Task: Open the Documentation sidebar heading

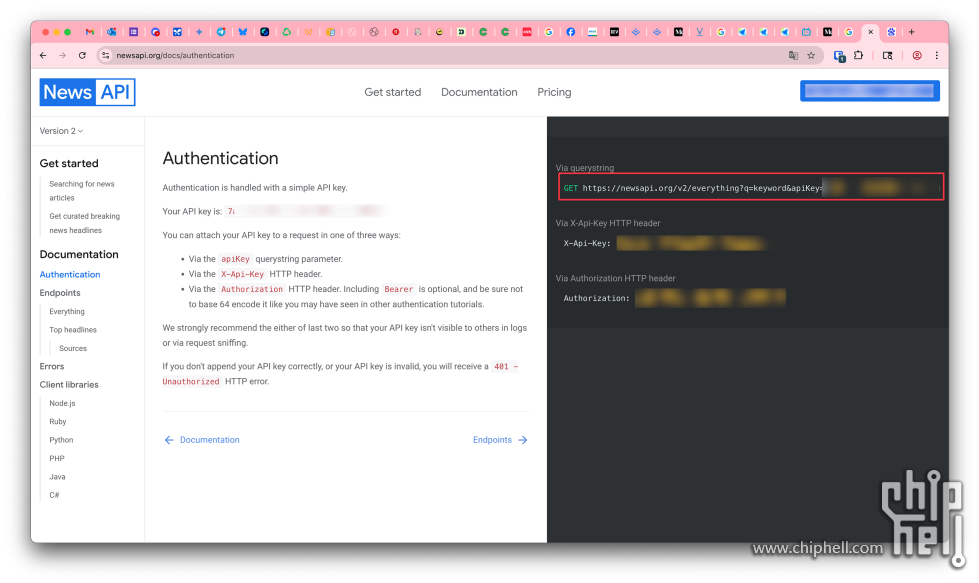Action: point(79,255)
